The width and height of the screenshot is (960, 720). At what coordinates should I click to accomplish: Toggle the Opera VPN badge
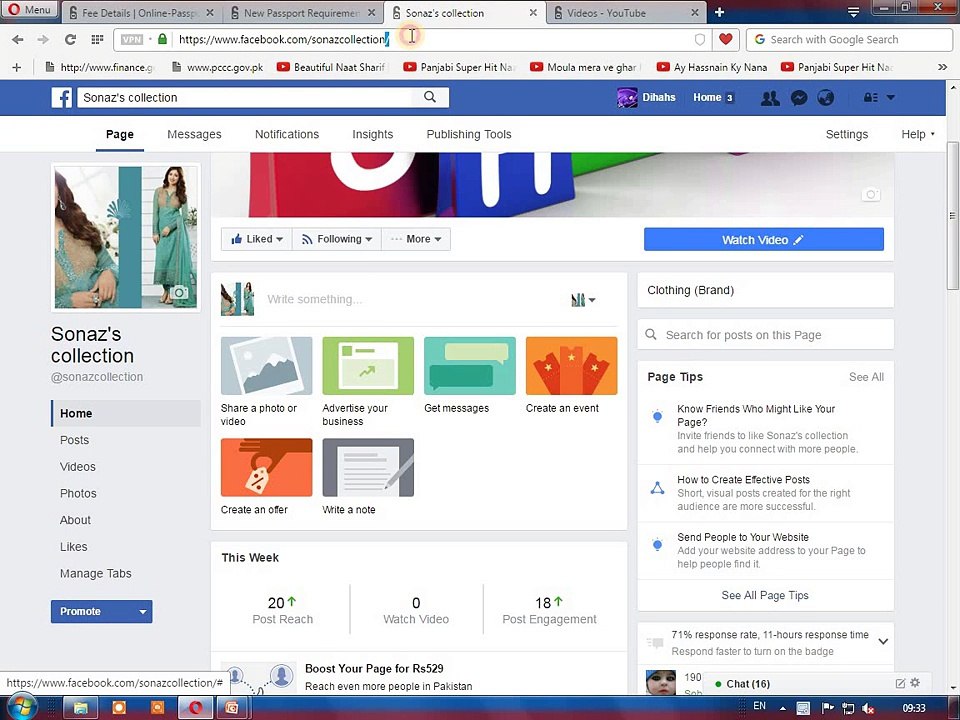pos(132,39)
